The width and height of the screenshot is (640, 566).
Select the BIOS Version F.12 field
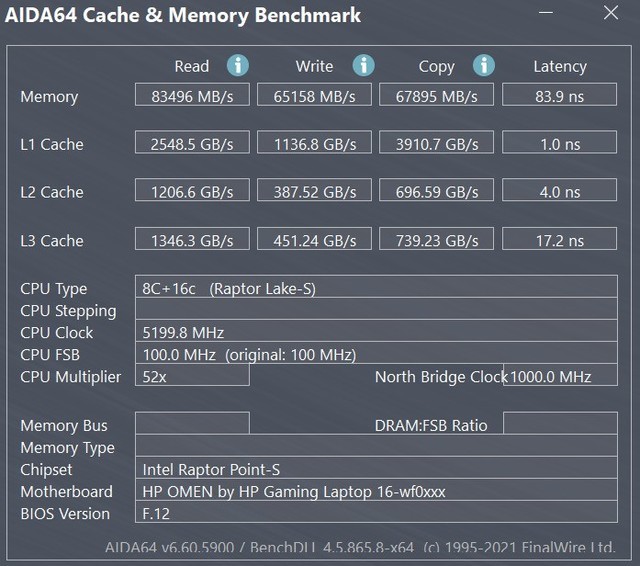click(375, 513)
